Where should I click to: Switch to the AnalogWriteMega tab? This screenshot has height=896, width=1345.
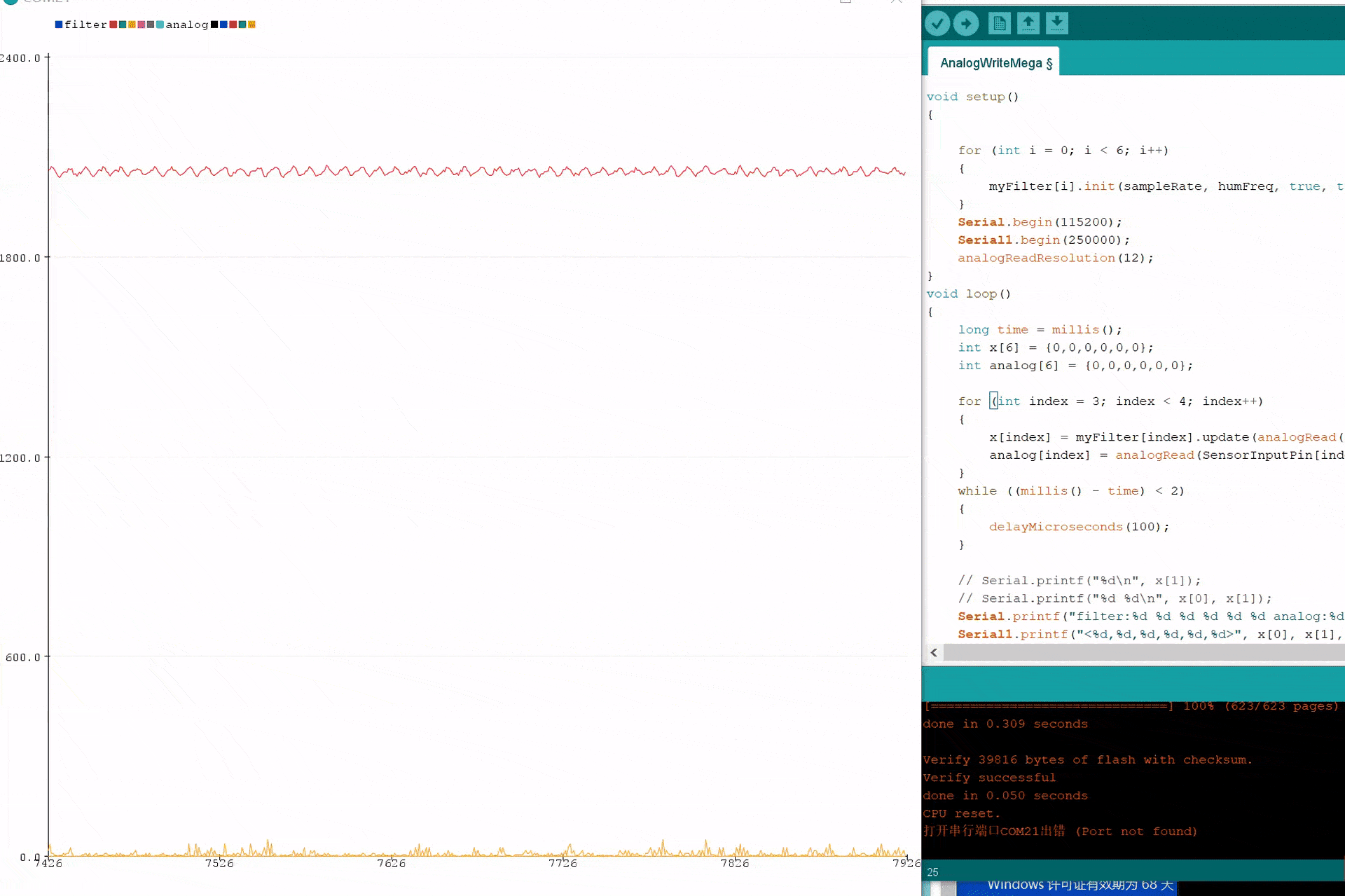tap(993, 62)
